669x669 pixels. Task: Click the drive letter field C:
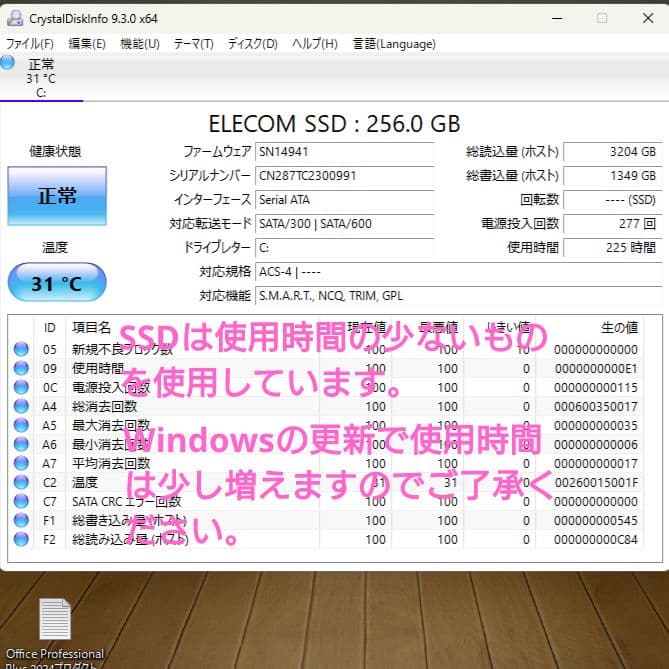[344, 248]
